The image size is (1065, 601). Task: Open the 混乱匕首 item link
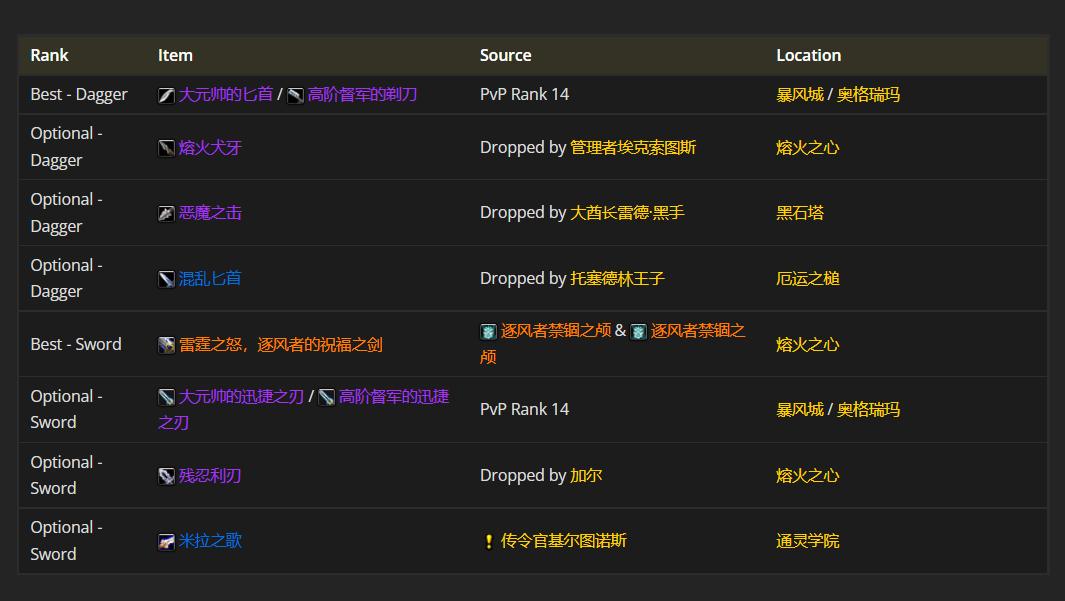click(210, 278)
